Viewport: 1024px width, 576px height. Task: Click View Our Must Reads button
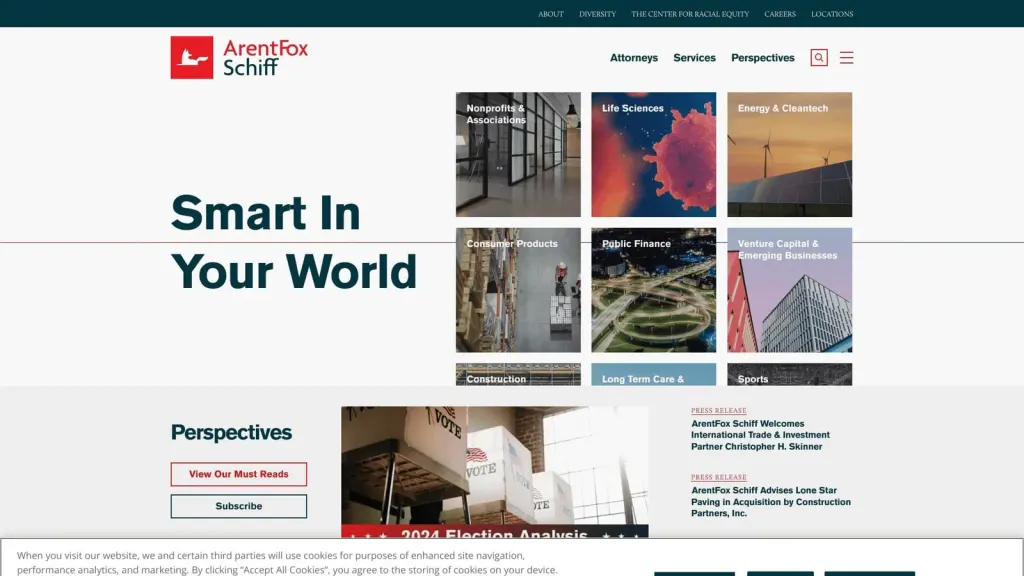click(x=238, y=474)
